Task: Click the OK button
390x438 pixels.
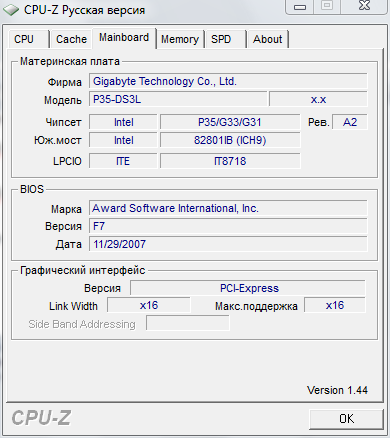Action: (346, 419)
